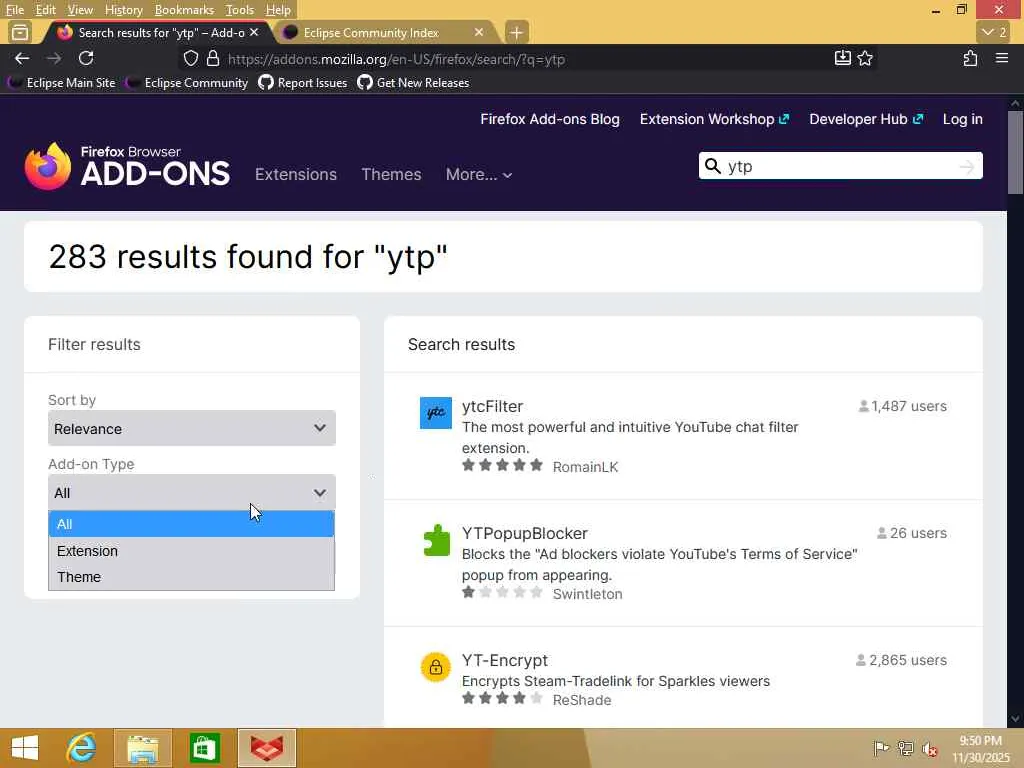Open the History menu
The height and width of the screenshot is (768, 1024).
123,10
